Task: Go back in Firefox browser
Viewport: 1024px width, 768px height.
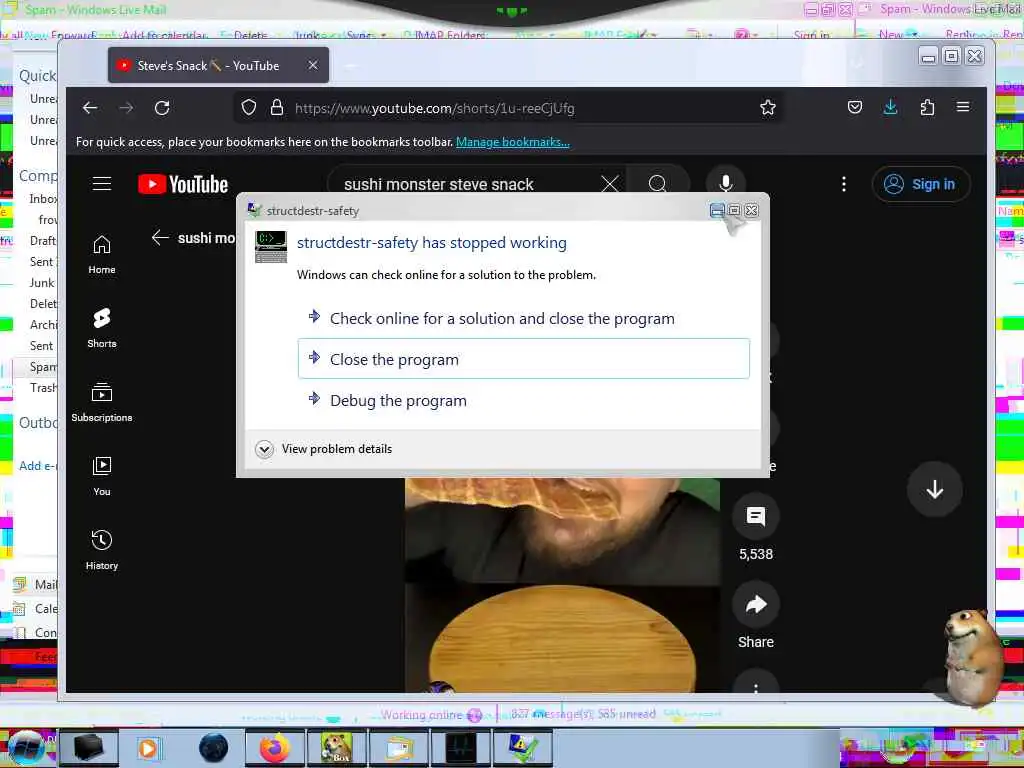Action: click(90, 108)
